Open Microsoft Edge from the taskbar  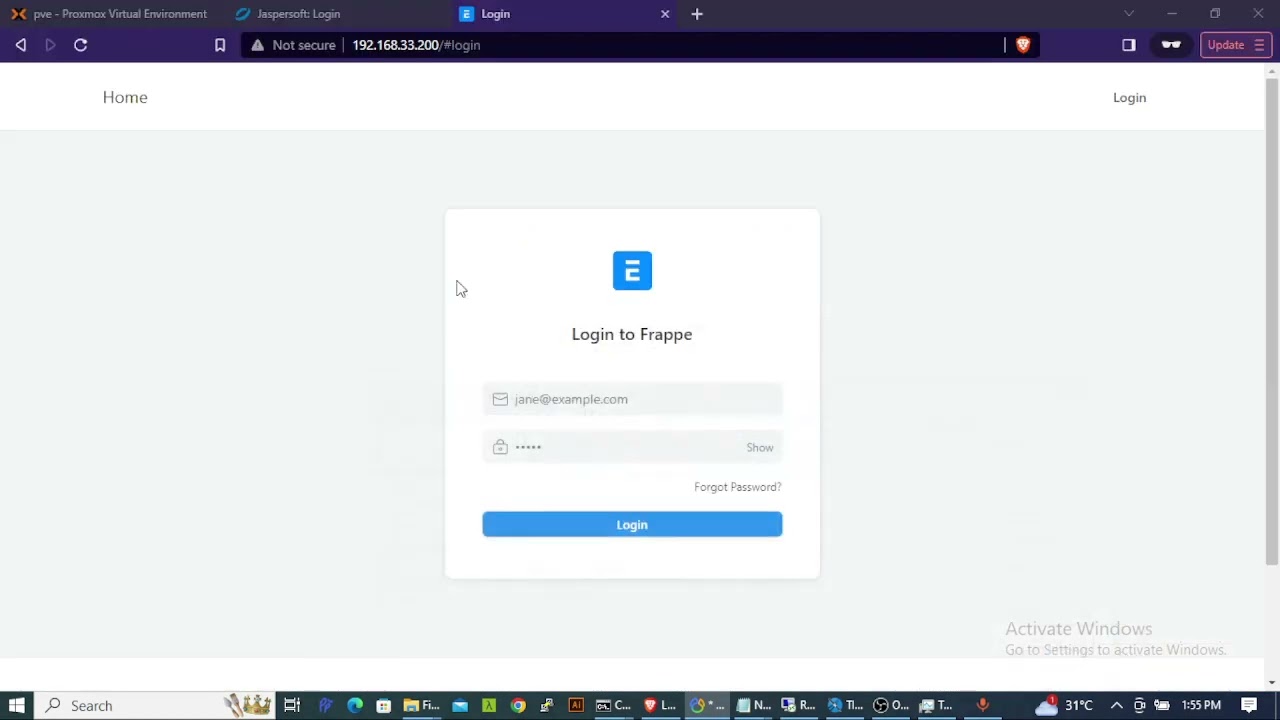(355, 706)
